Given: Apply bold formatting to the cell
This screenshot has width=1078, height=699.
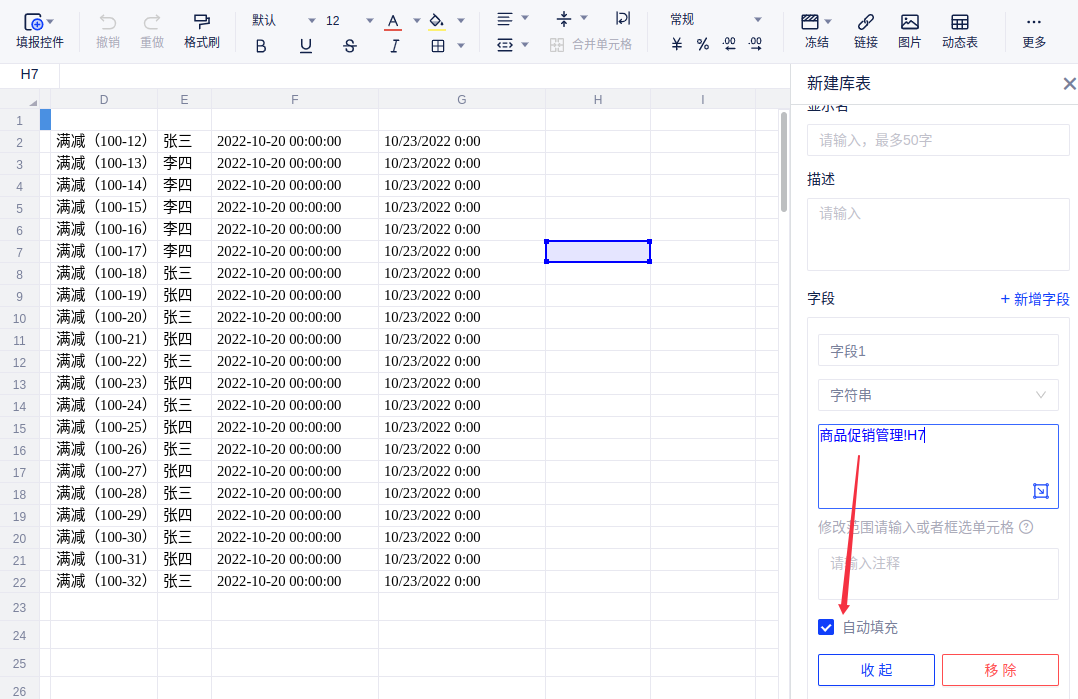Looking at the screenshot, I should (261, 45).
